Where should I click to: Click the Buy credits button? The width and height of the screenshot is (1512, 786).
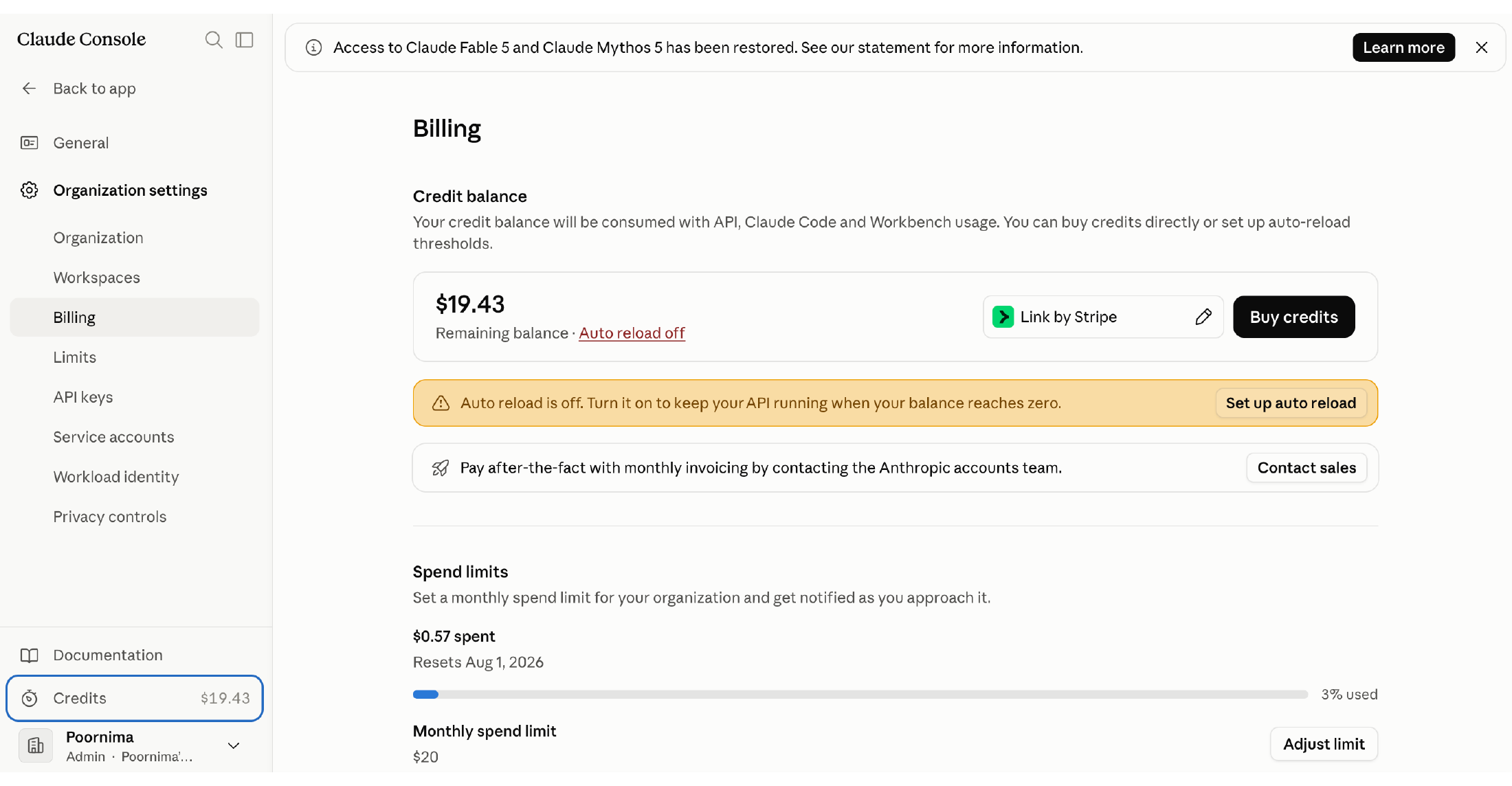[x=1293, y=317]
